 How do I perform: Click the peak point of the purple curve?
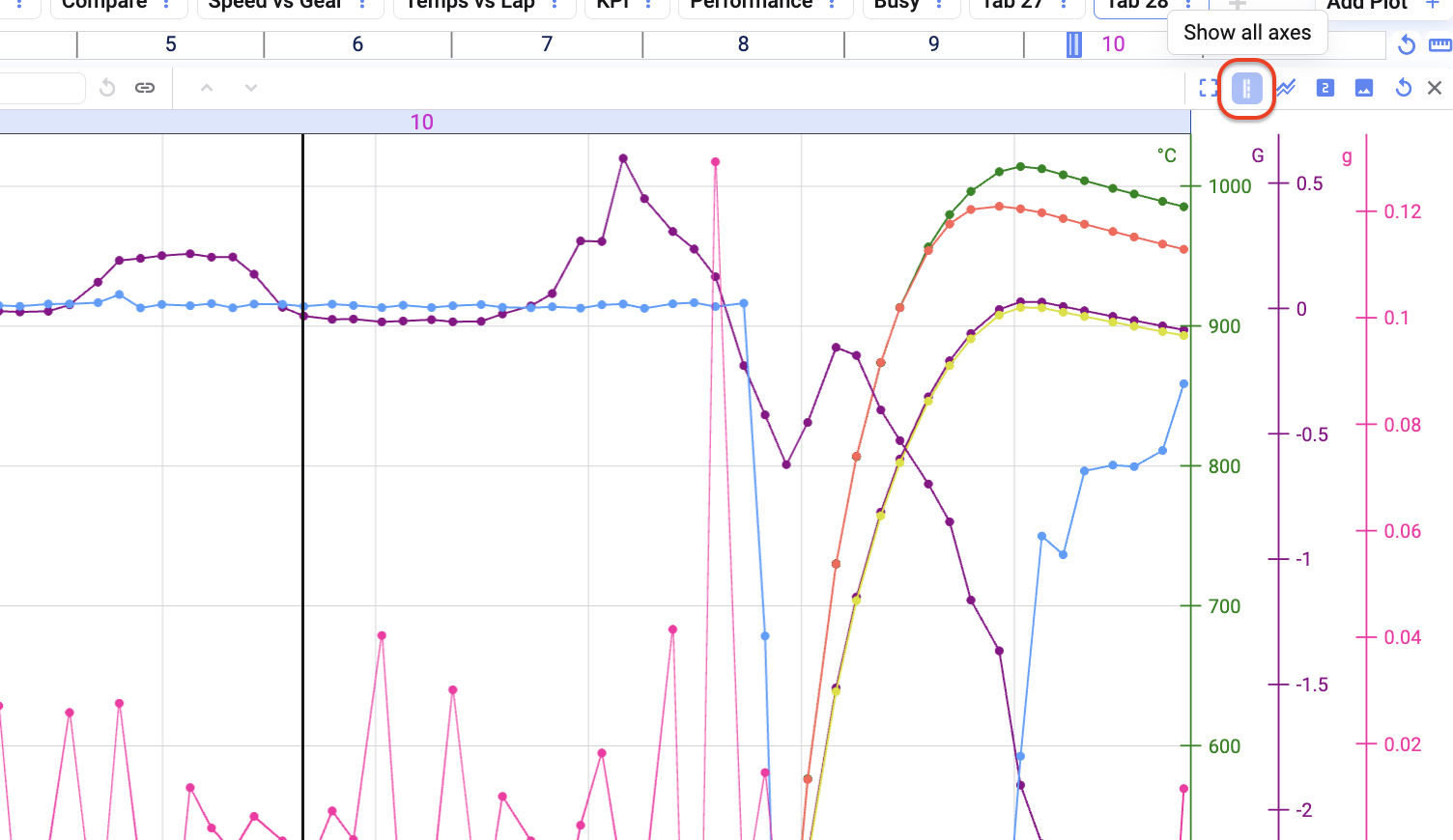click(x=623, y=158)
